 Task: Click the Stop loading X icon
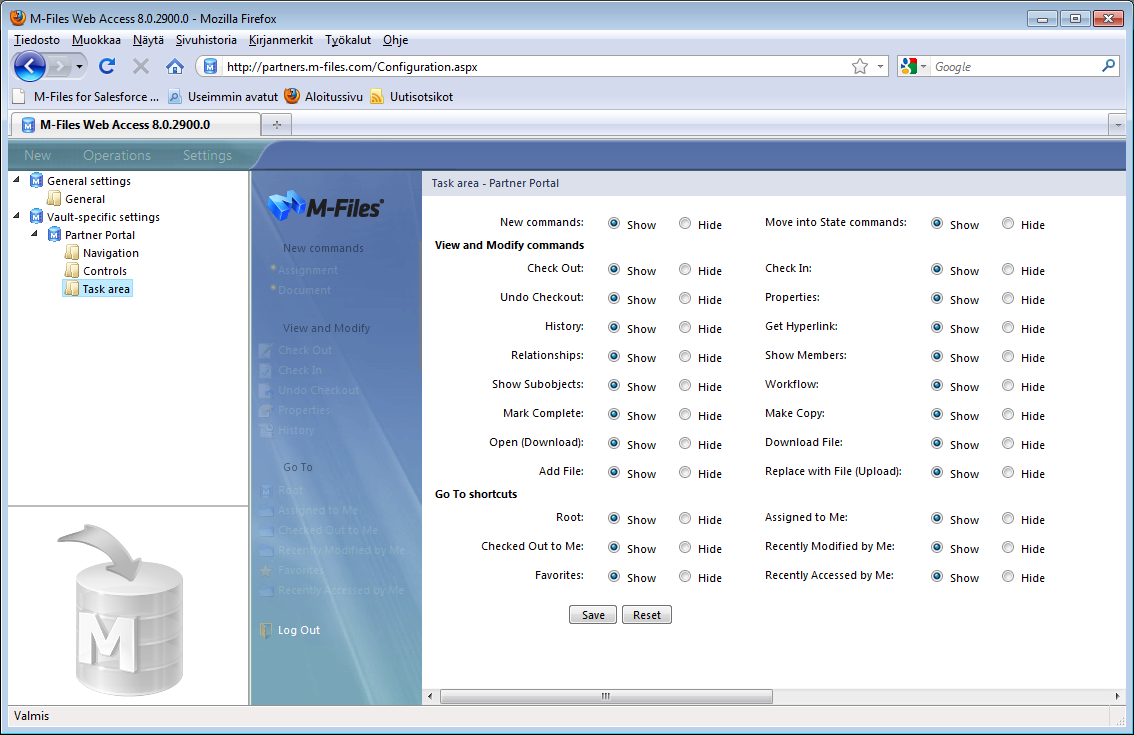point(141,67)
